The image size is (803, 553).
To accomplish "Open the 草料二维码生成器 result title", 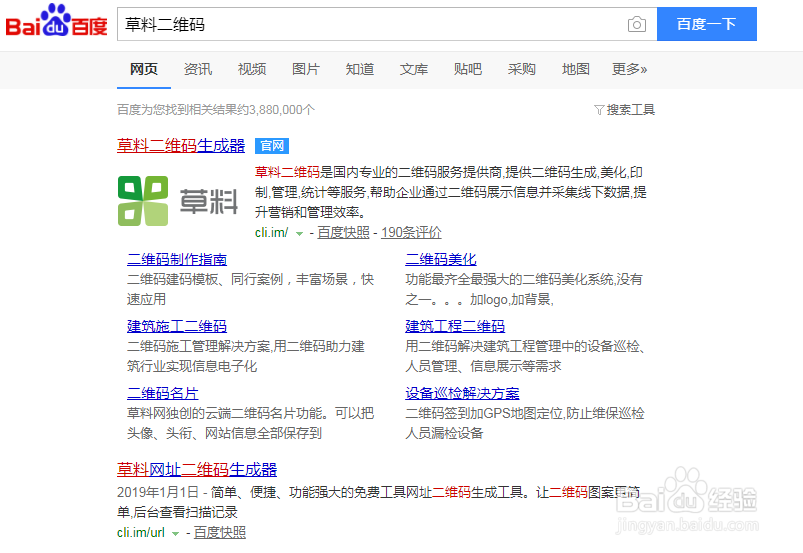I will pyautogui.click(x=181, y=145).
